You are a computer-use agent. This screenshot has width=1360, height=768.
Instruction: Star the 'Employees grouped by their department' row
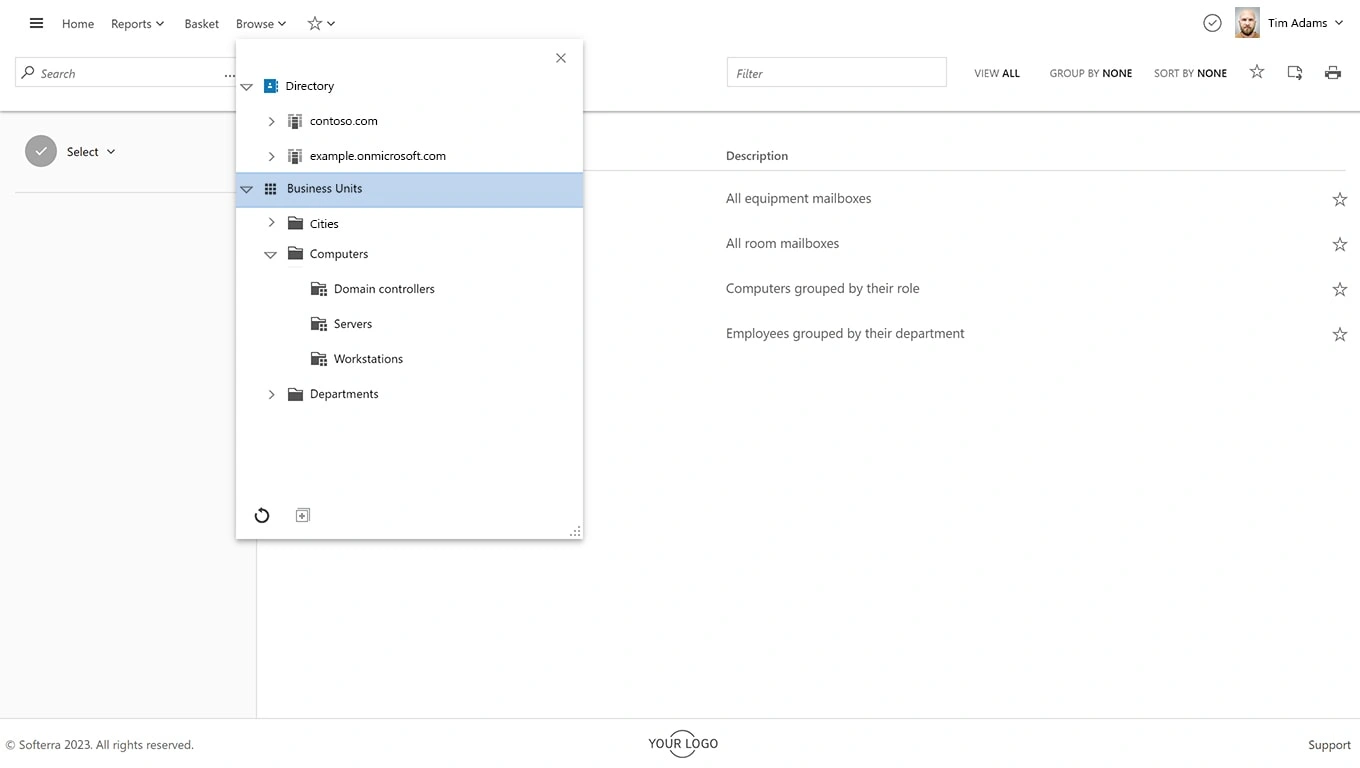pos(1339,334)
